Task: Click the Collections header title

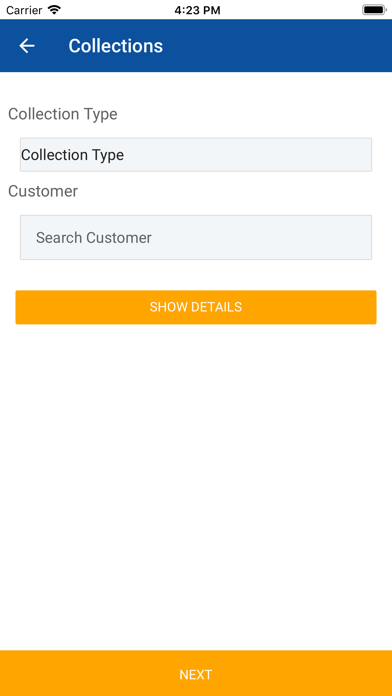Action: [x=116, y=46]
